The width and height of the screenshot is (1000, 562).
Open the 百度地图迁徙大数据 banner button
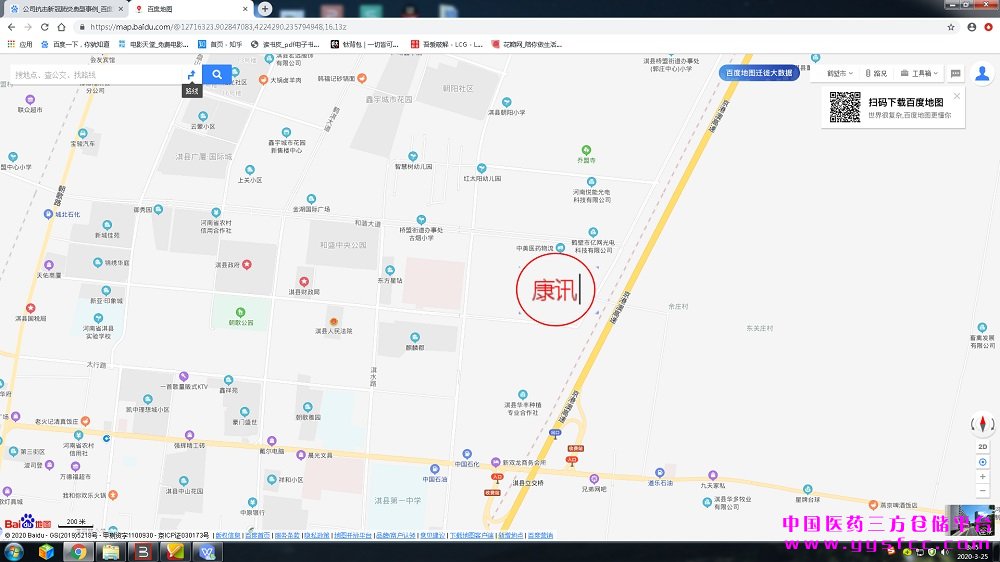(759, 73)
